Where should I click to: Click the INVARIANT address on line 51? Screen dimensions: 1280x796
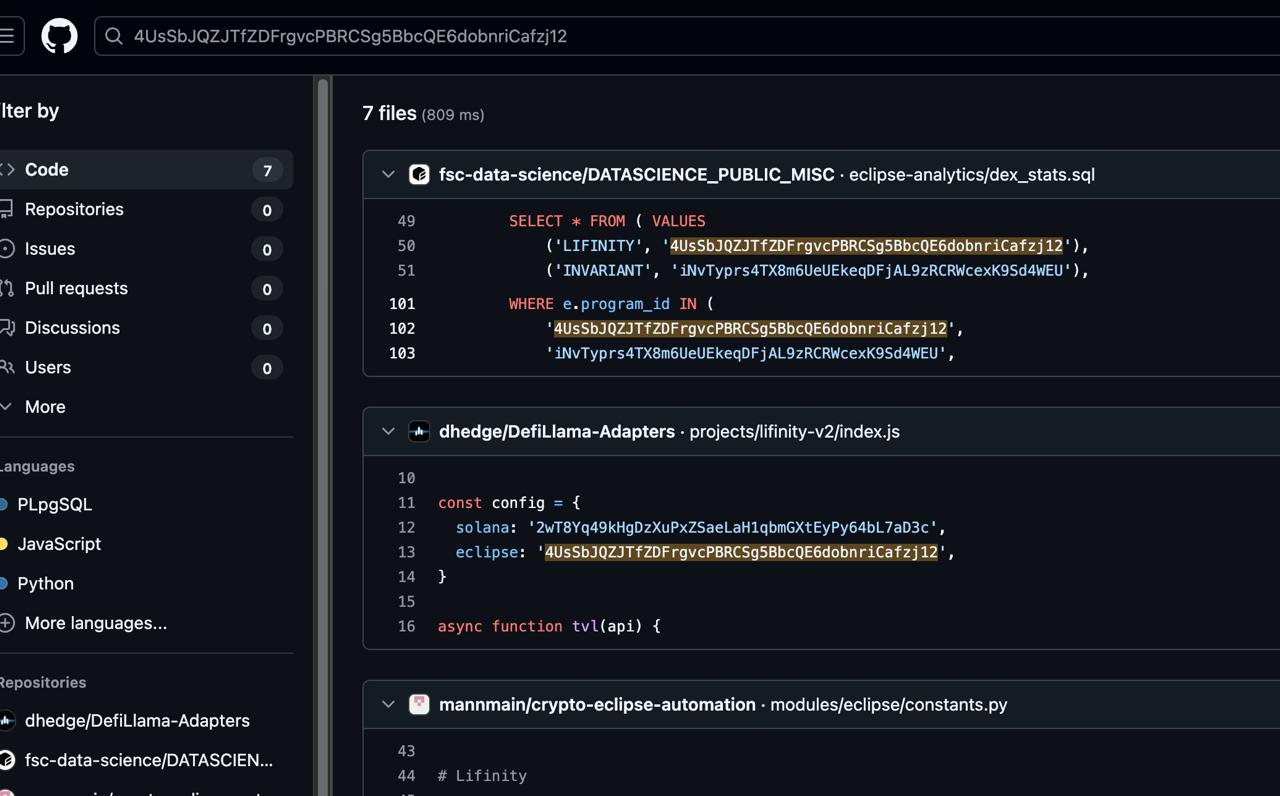tap(871, 270)
